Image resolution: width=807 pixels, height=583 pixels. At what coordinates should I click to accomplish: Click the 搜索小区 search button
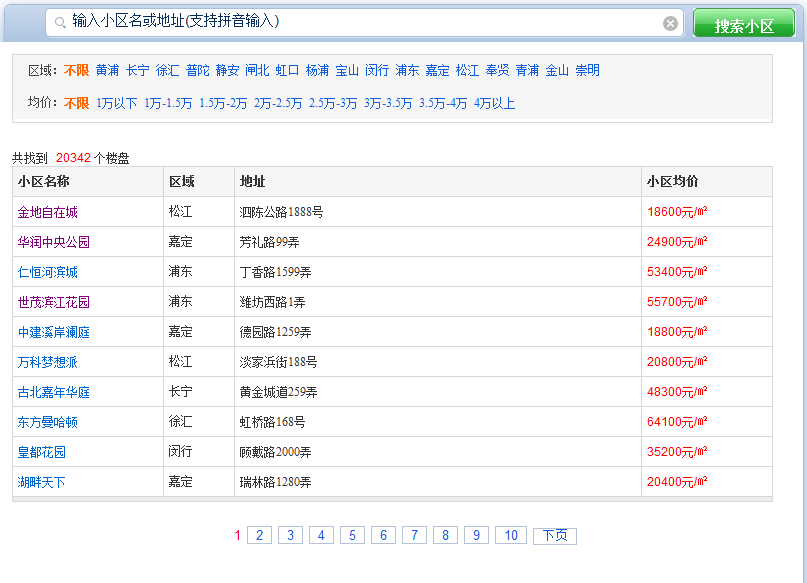744,24
